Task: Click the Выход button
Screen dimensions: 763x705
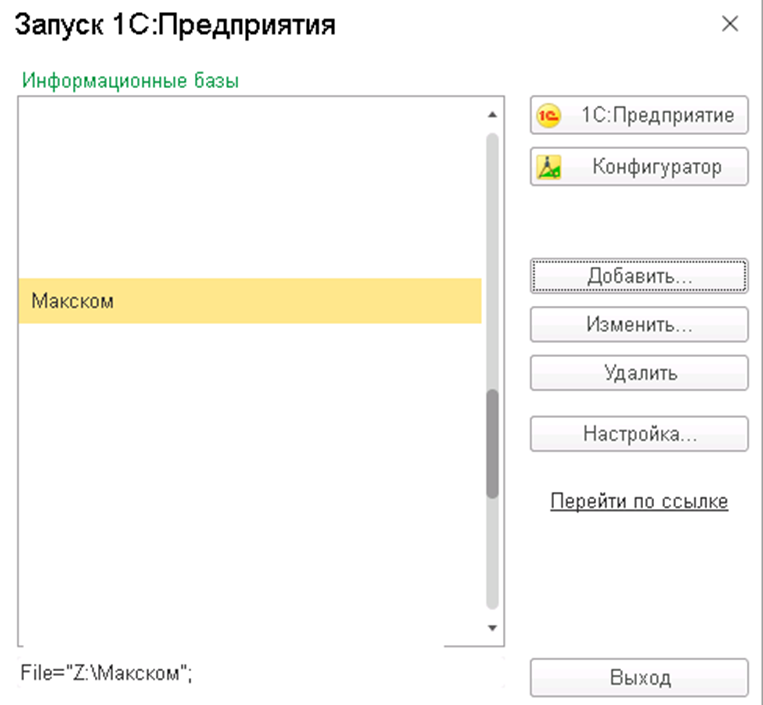Action: click(639, 678)
